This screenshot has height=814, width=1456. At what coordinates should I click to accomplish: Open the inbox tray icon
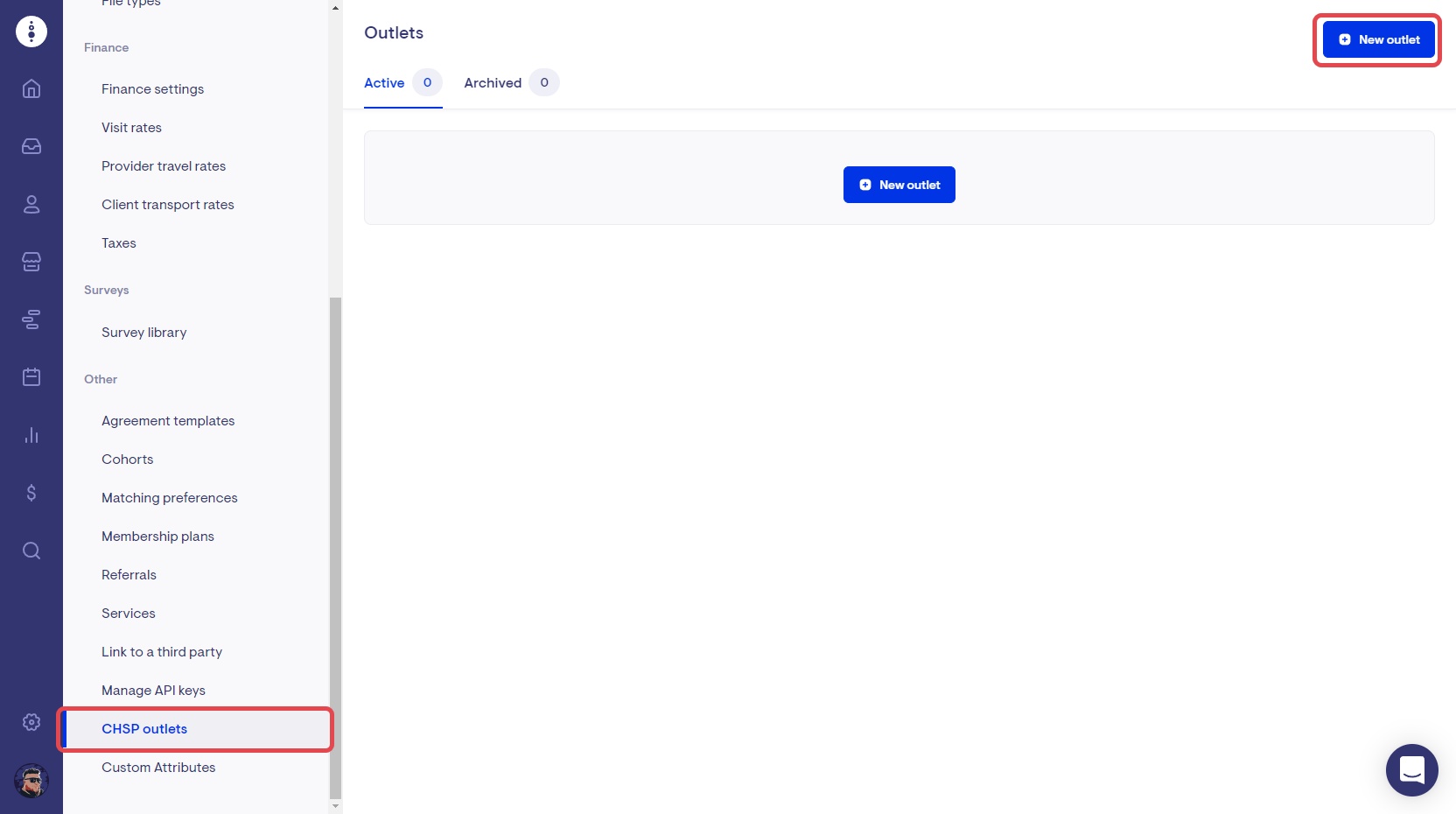(x=31, y=146)
